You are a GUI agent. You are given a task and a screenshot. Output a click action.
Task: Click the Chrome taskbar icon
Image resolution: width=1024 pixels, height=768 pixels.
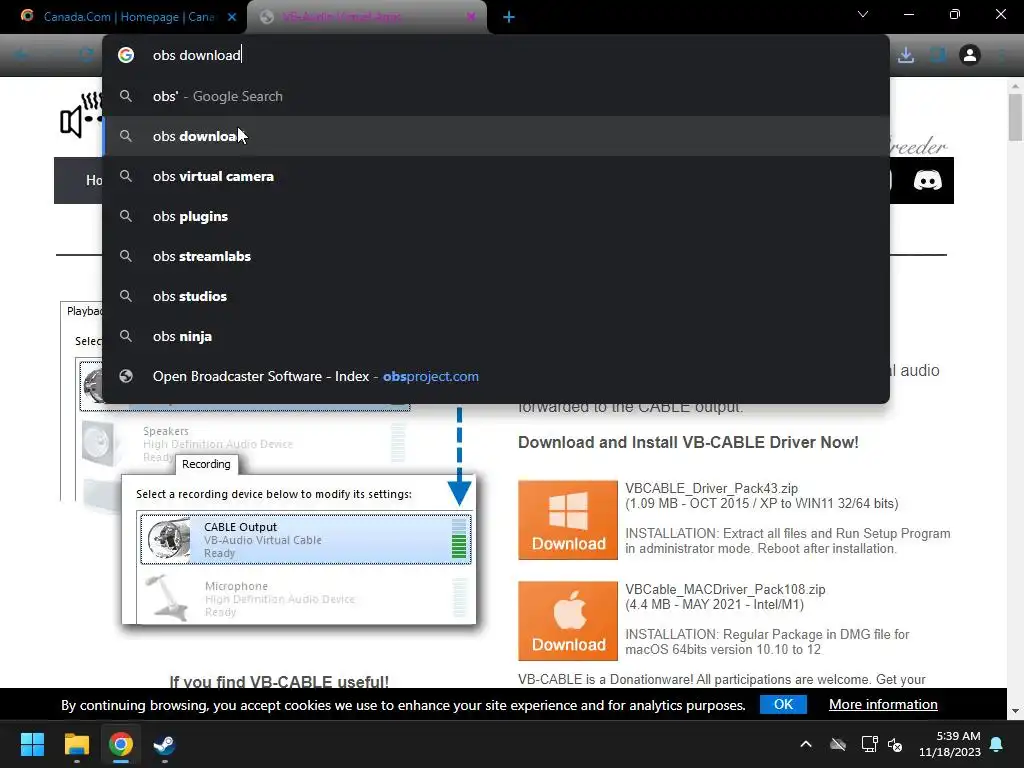pos(120,744)
